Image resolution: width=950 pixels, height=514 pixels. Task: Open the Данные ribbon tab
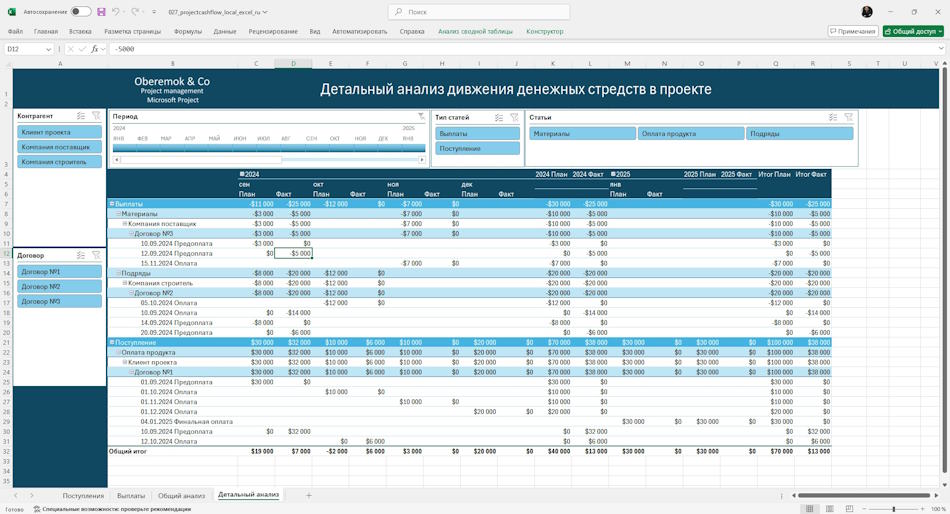(x=225, y=31)
